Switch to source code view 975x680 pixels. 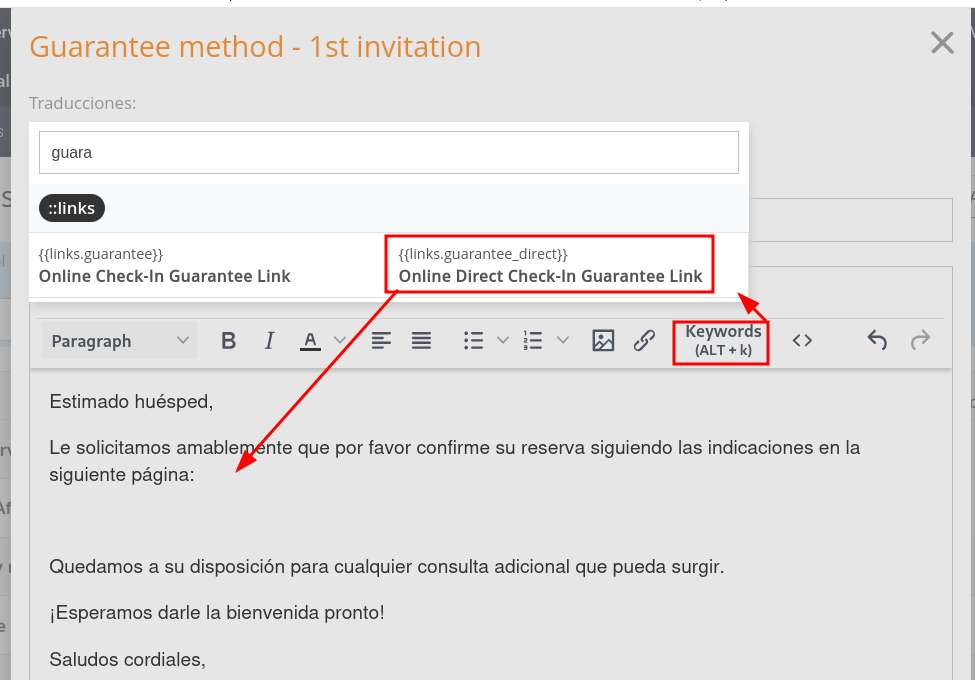(x=802, y=341)
